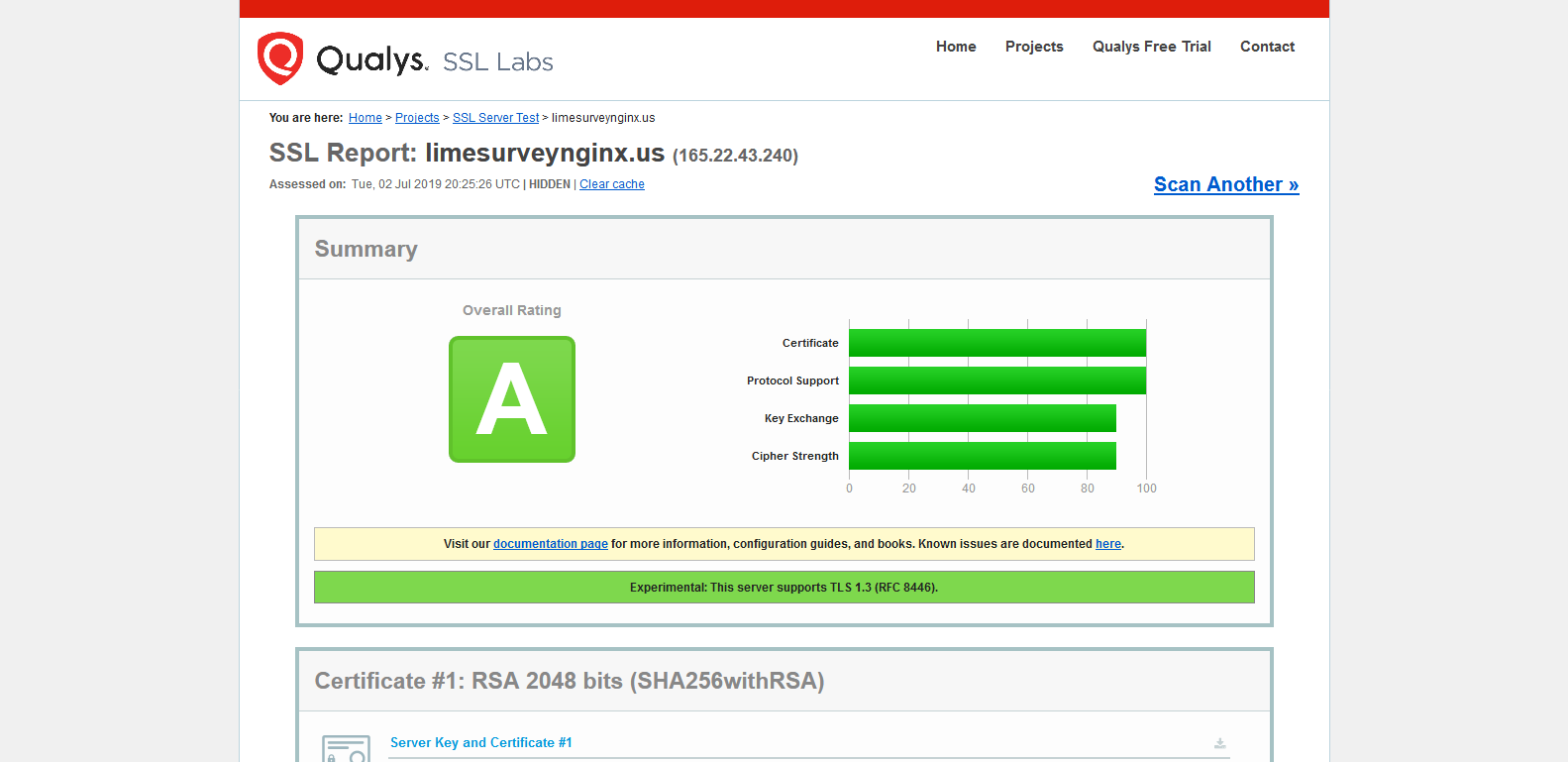Image resolution: width=1568 pixels, height=762 pixels.
Task: Click the Certificate score bar in the chart
Action: click(x=996, y=343)
